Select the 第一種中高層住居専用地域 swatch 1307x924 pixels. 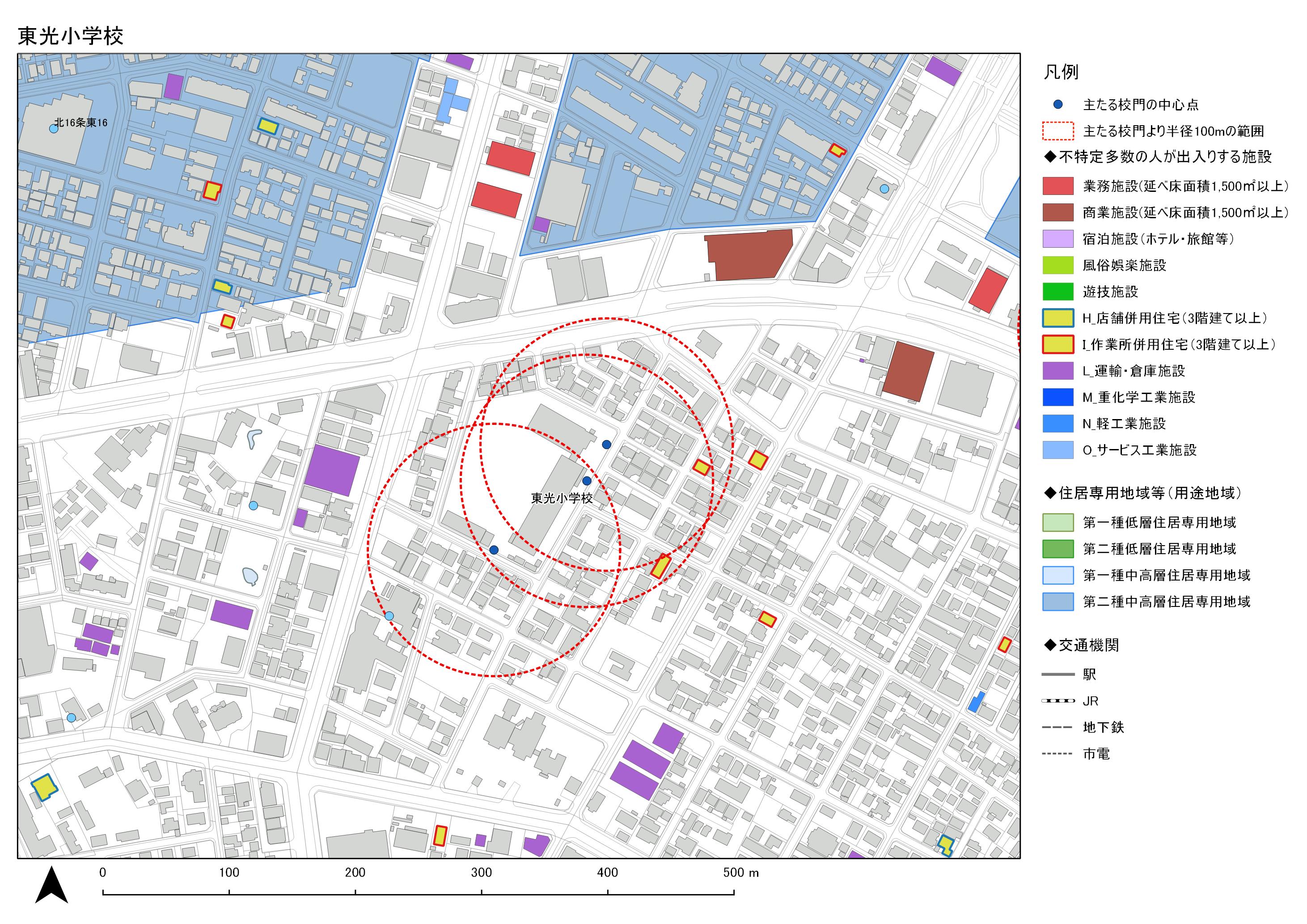(x=1057, y=576)
